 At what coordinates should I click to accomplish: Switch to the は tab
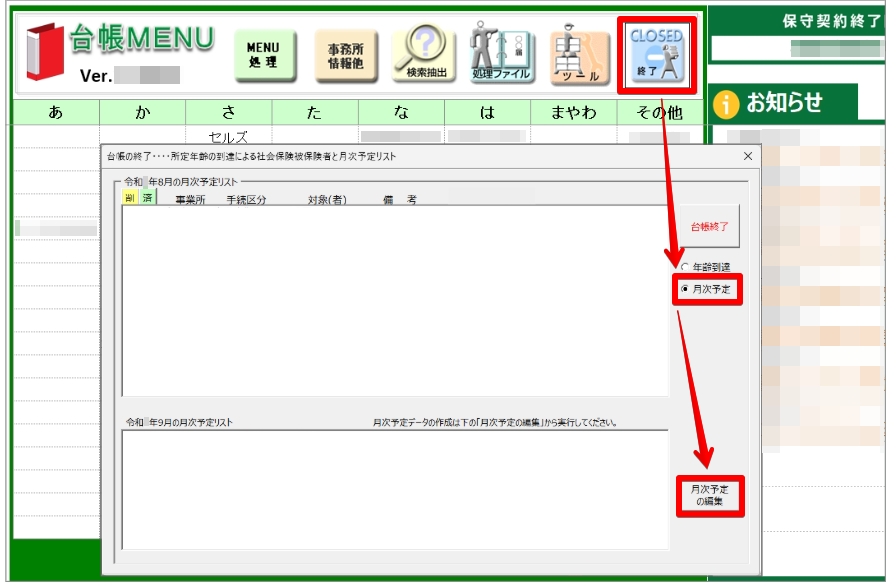[x=487, y=113]
